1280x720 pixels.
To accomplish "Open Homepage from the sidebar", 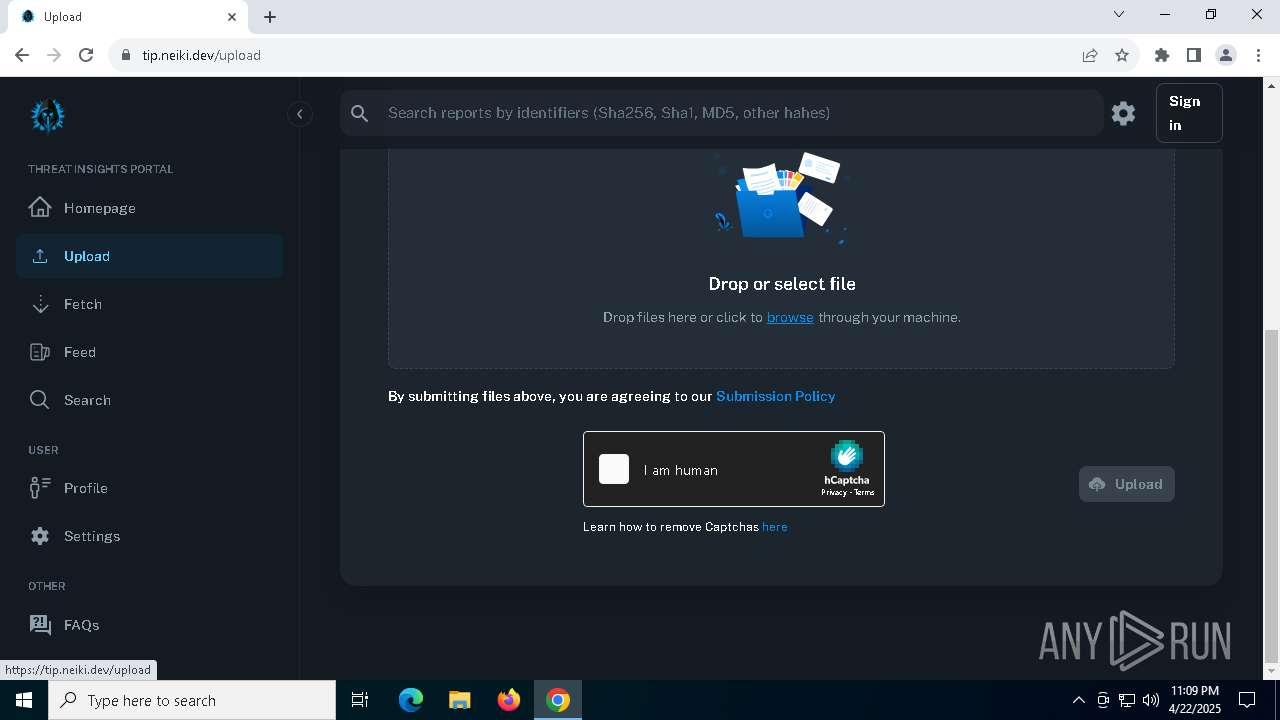I will [150, 208].
